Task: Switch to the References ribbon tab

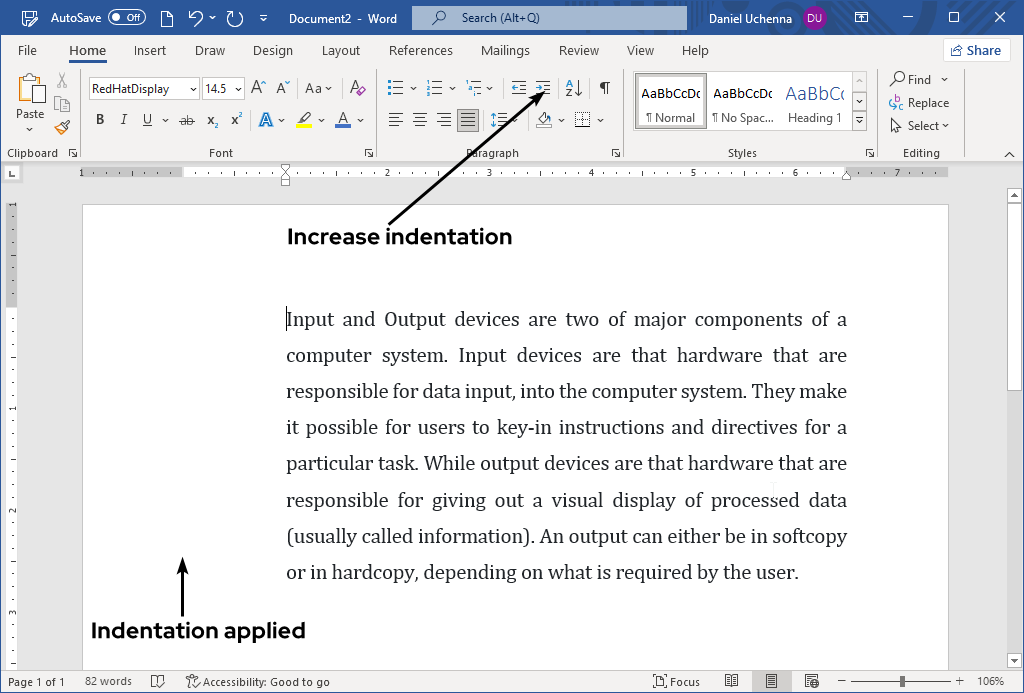Action: (421, 50)
